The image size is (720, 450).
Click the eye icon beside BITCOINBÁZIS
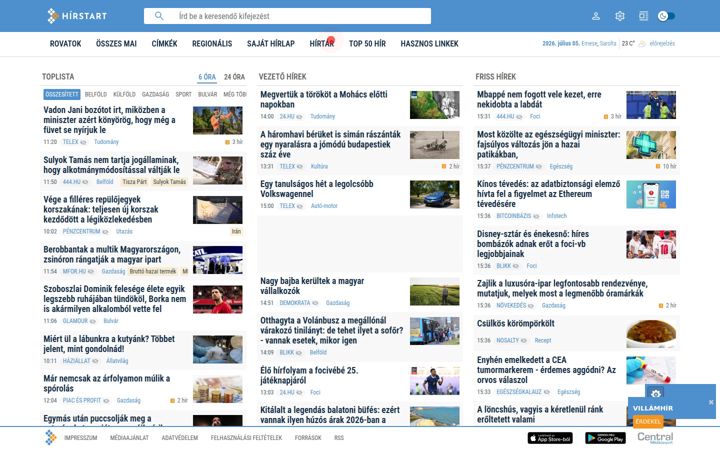coord(536,216)
